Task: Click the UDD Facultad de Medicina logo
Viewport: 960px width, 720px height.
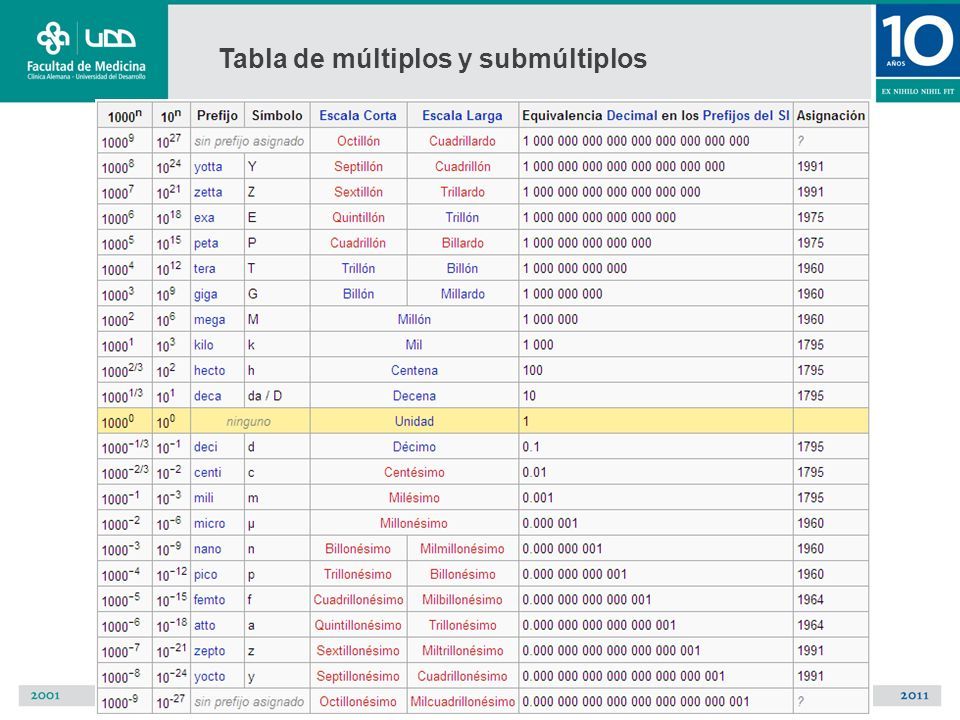Action: pyautogui.click(x=86, y=50)
